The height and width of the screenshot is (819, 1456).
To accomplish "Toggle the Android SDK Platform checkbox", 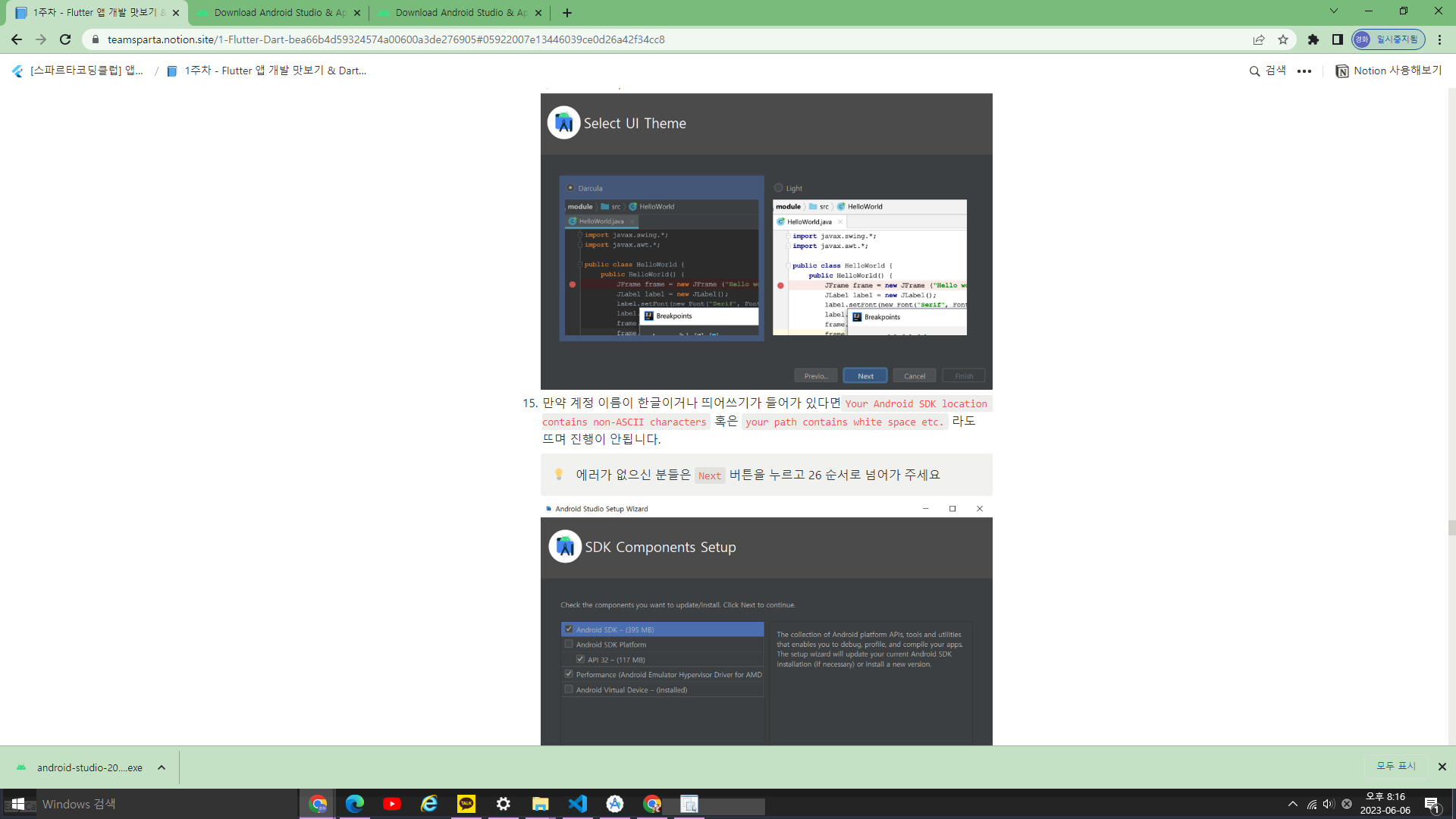I will [x=569, y=645].
